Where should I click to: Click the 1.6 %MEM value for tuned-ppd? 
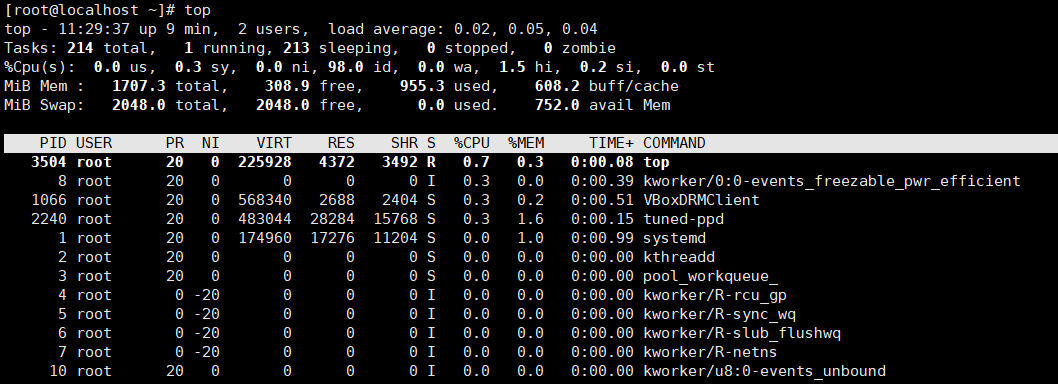click(530, 219)
